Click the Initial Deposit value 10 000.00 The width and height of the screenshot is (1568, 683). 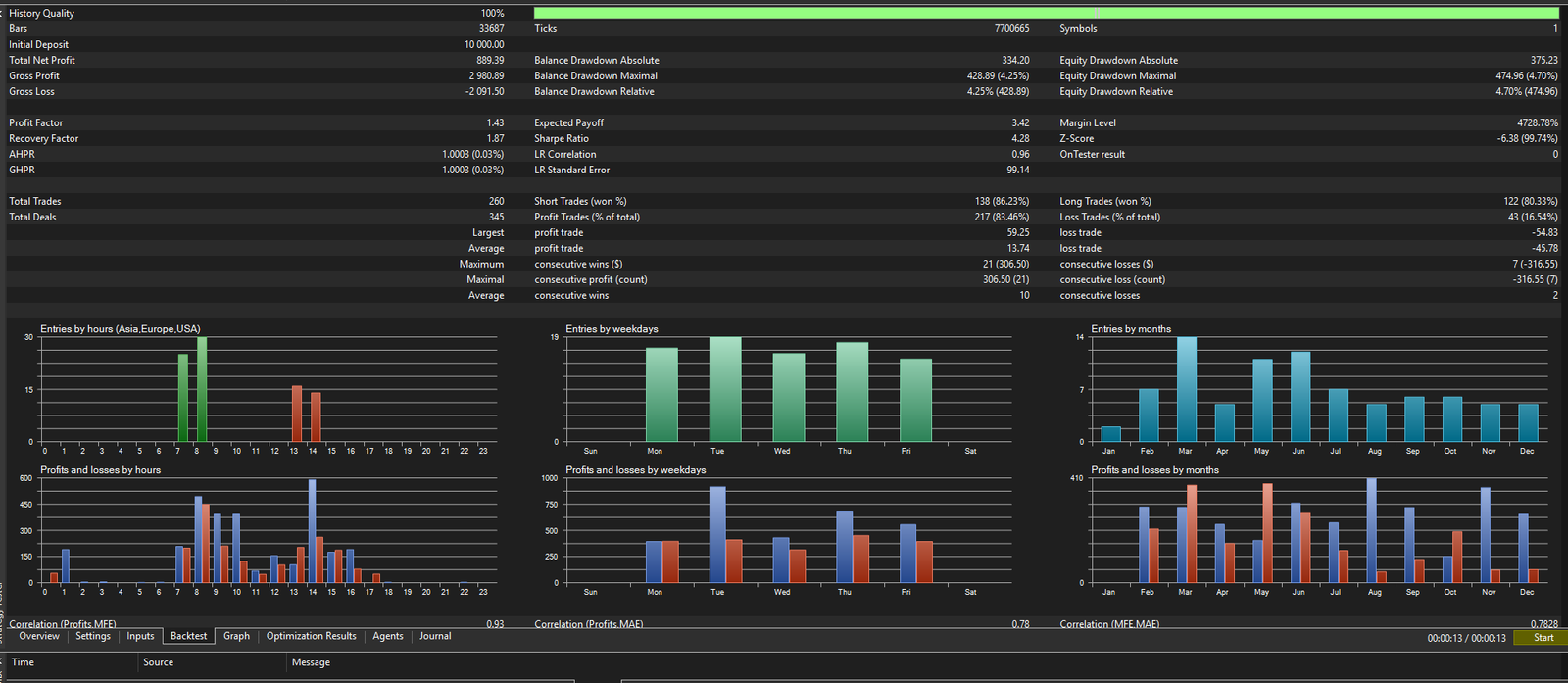(484, 44)
